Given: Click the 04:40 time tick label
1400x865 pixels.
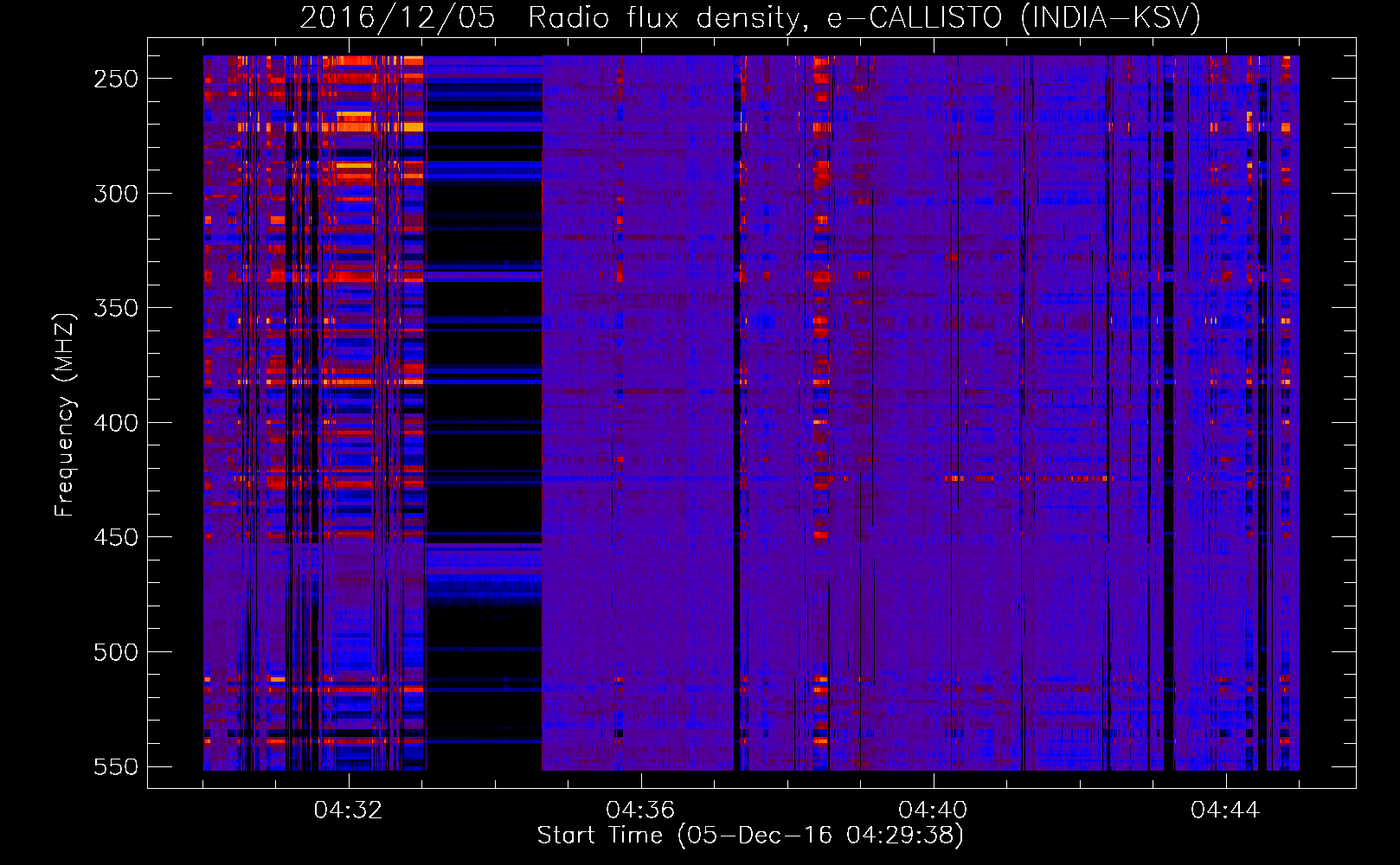Looking at the screenshot, I should point(933,811).
